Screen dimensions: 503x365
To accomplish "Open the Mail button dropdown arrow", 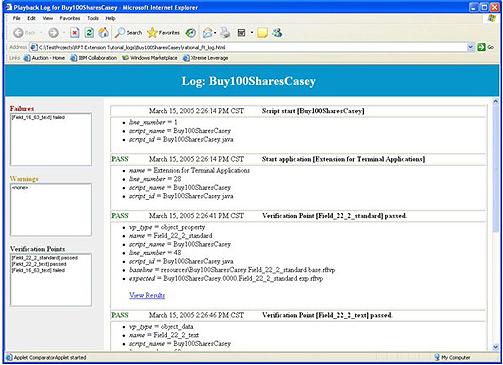I will [x=215, y=33].
